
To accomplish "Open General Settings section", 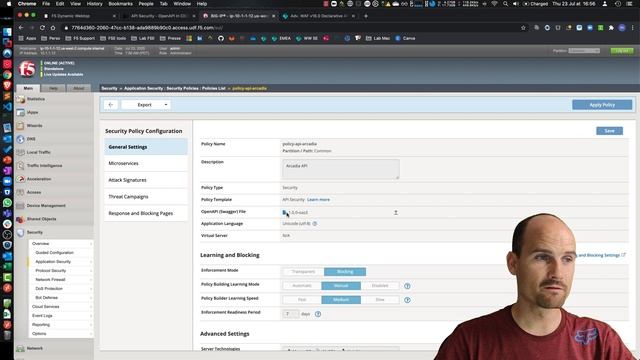I will tap(146, 147).
